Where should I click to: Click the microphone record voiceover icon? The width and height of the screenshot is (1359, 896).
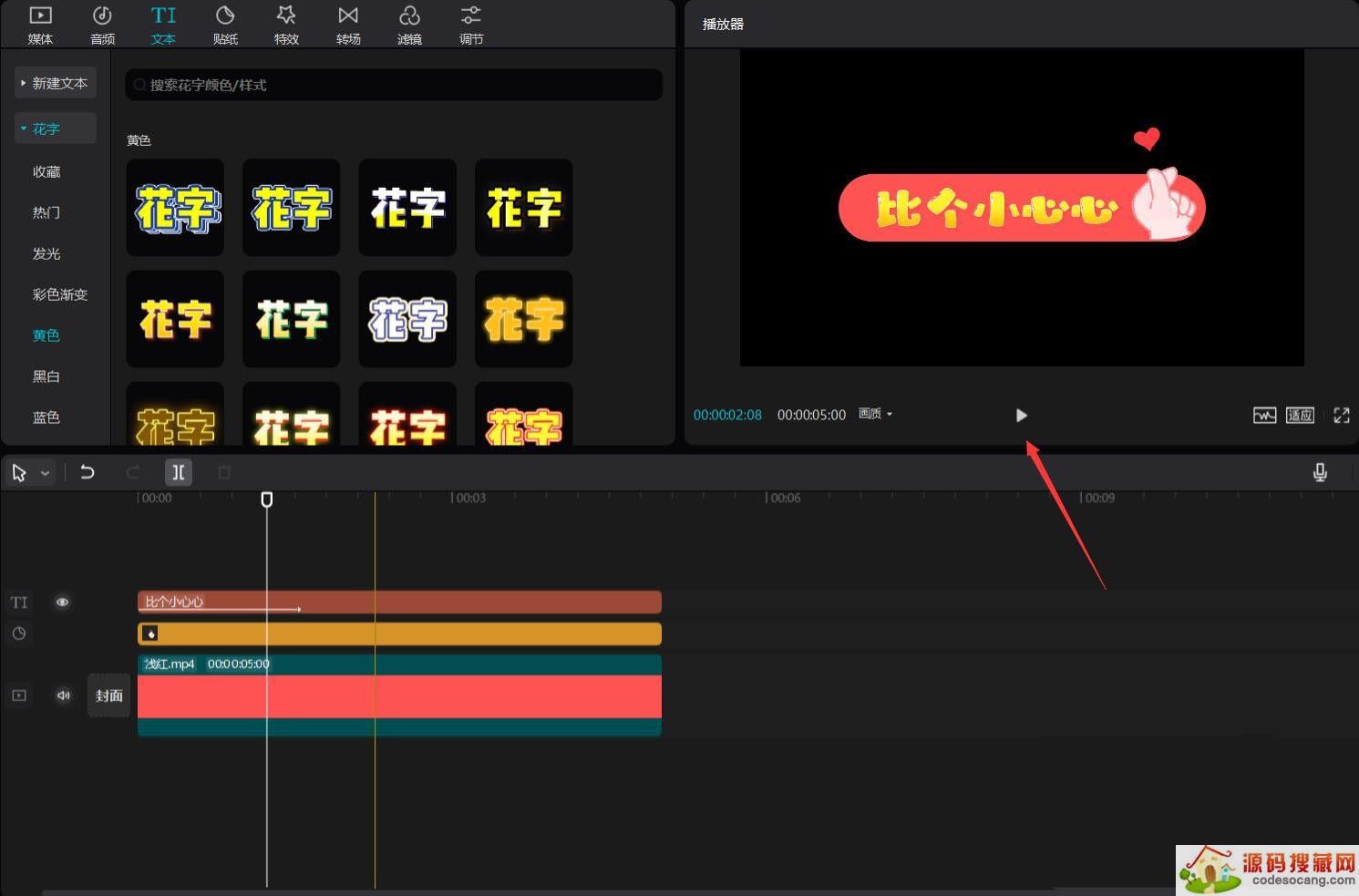pyautogui.click(x=1319, y=472)
